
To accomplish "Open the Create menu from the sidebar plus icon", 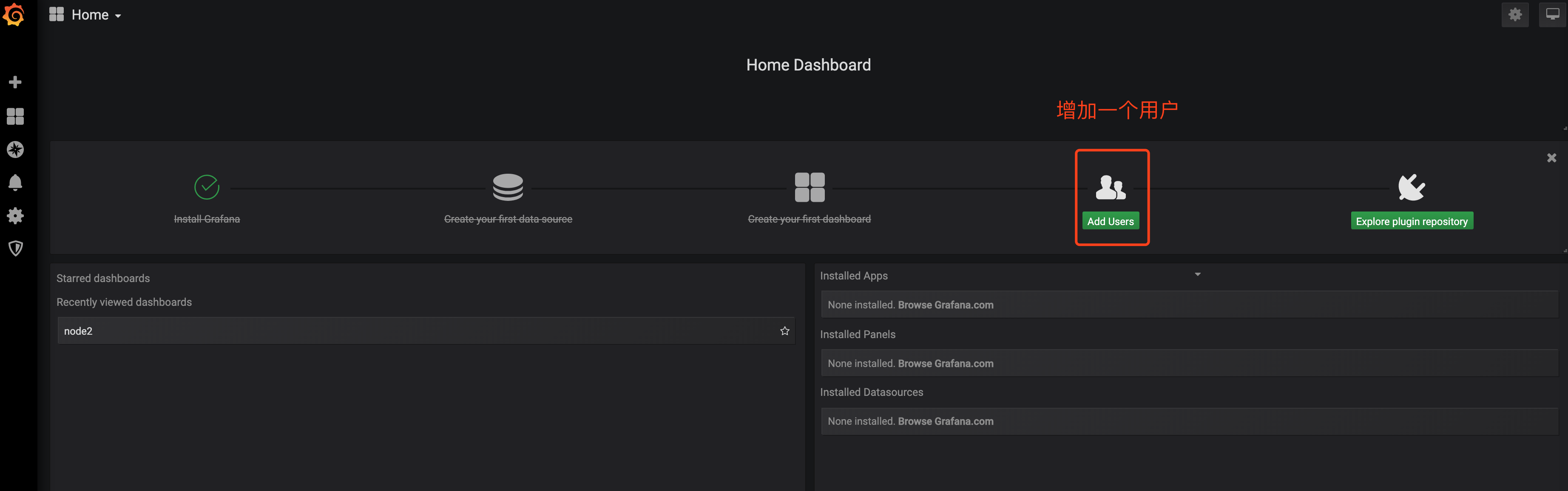I will 14,82.
